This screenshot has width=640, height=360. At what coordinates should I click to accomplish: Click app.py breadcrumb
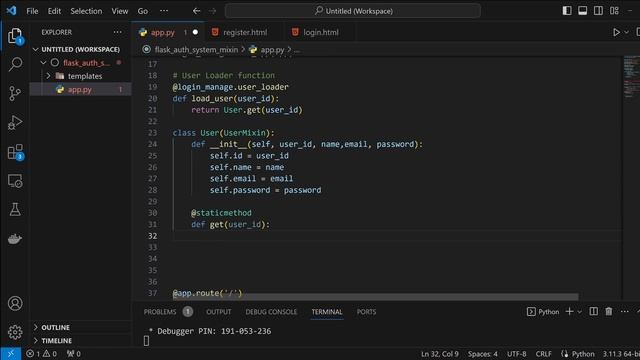coord(272,50)
